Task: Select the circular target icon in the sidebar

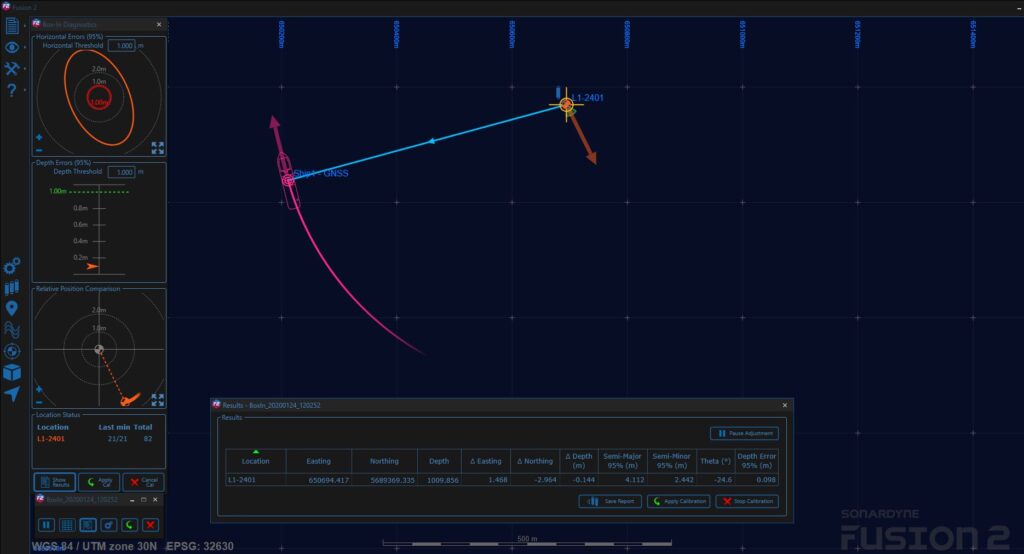Action: tap(12, 351)
